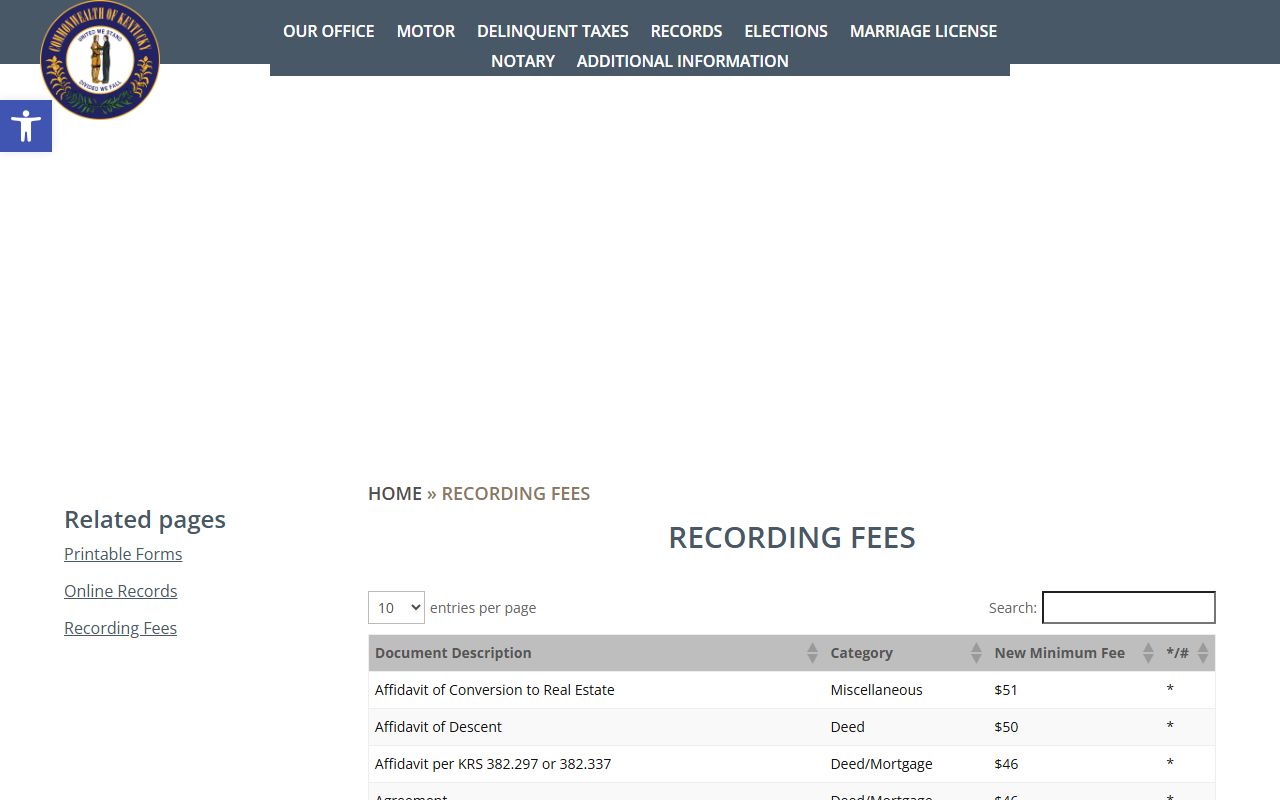This screenshot has height=800, width=1280.
Task: Open the Notary menu
Action: click(x=523, y=61)
